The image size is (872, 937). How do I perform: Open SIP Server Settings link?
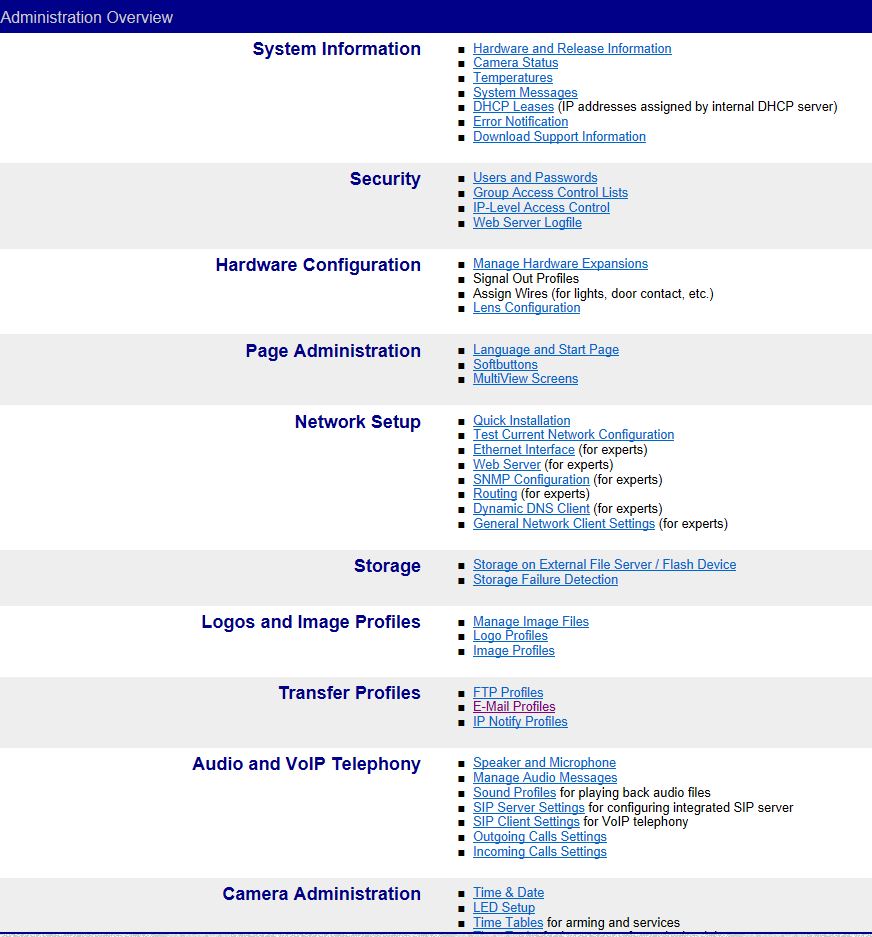pos(528,808)
